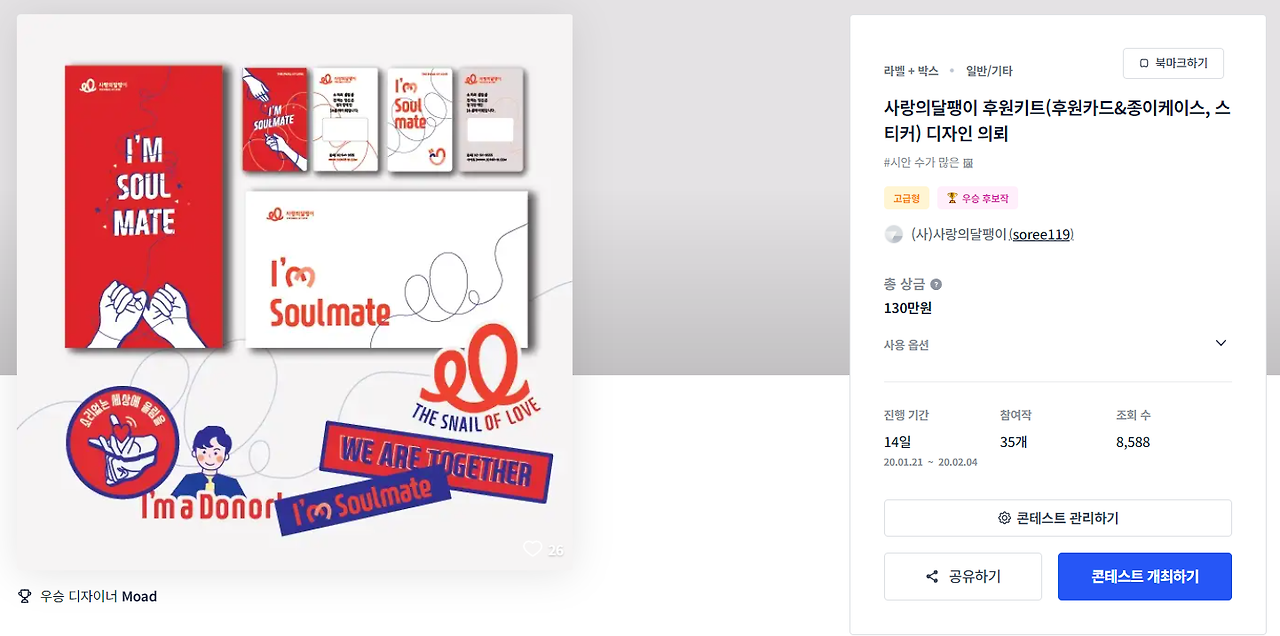This screenshot has width=1280, height=636.
Task: Click the client profile avatar icon
Action: tap(894, 234)
